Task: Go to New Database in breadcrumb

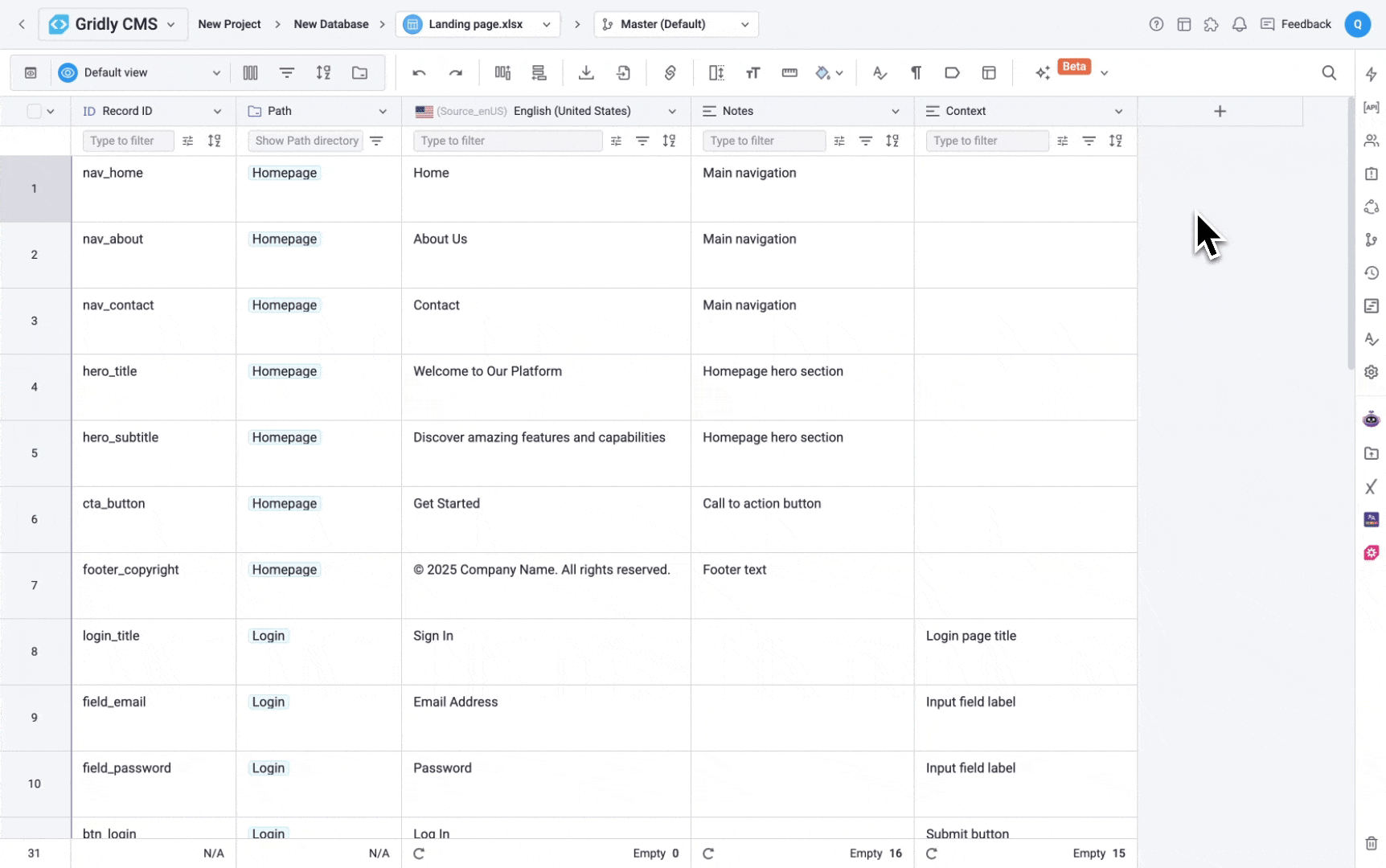Action: 330,24
